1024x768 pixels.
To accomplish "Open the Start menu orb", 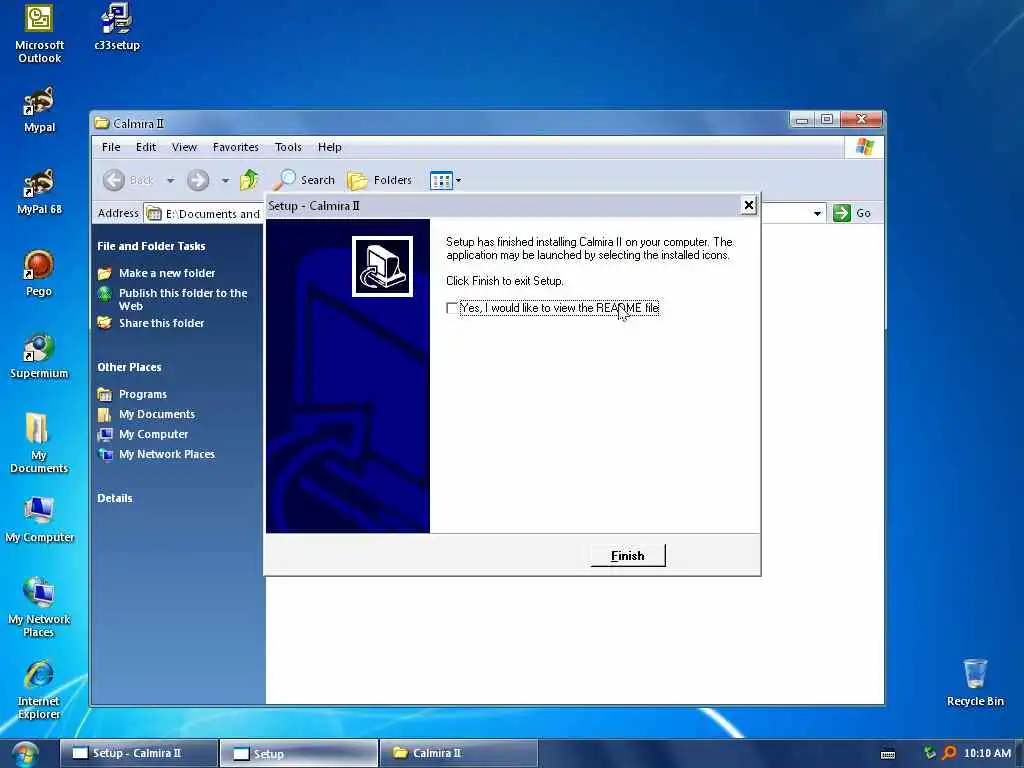I will point(25,754).
